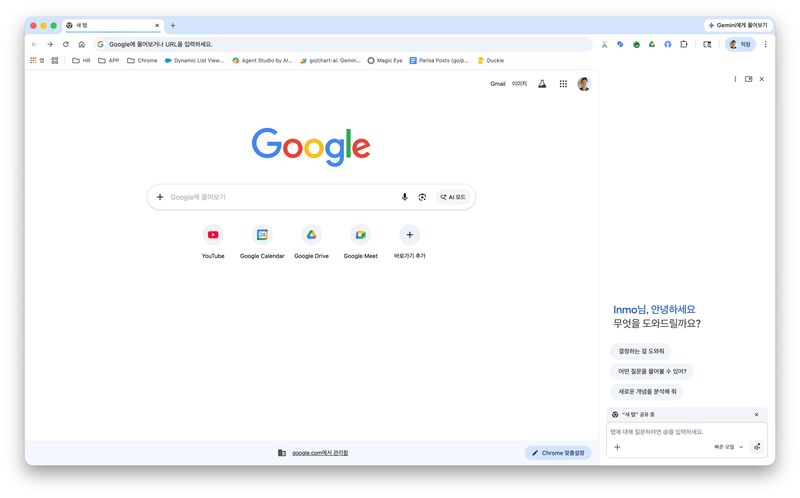800x498 pixels.
Task: Click the plus attach icon in Gemini input
Action: click(x=617, y=447)
